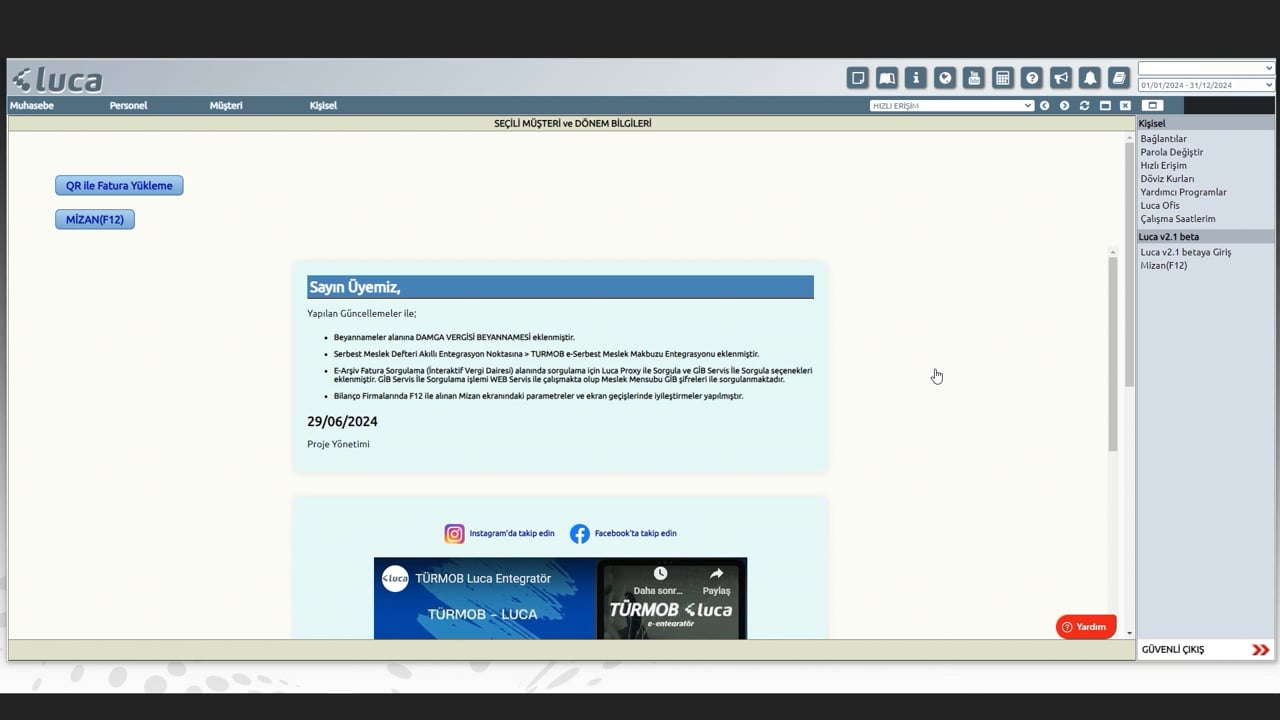Click the information 'i' icon
This screenshot has width=1280, height=720.
tap(915, 78)
